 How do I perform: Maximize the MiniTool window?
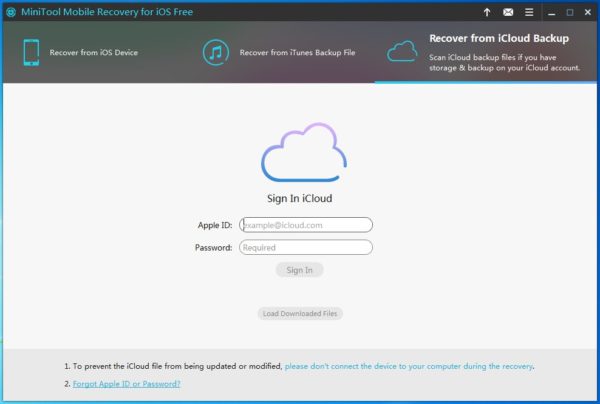click(x=570, y=13)
